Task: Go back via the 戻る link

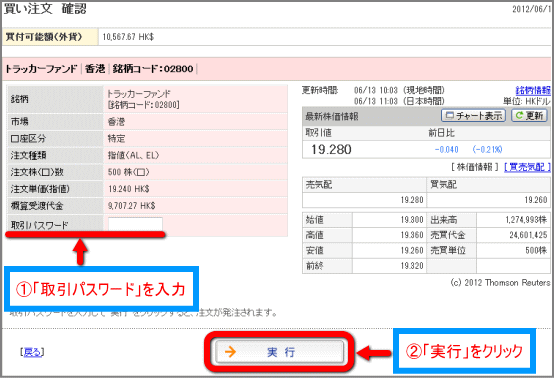Action: pyautogui.click(x=32, y=352)
